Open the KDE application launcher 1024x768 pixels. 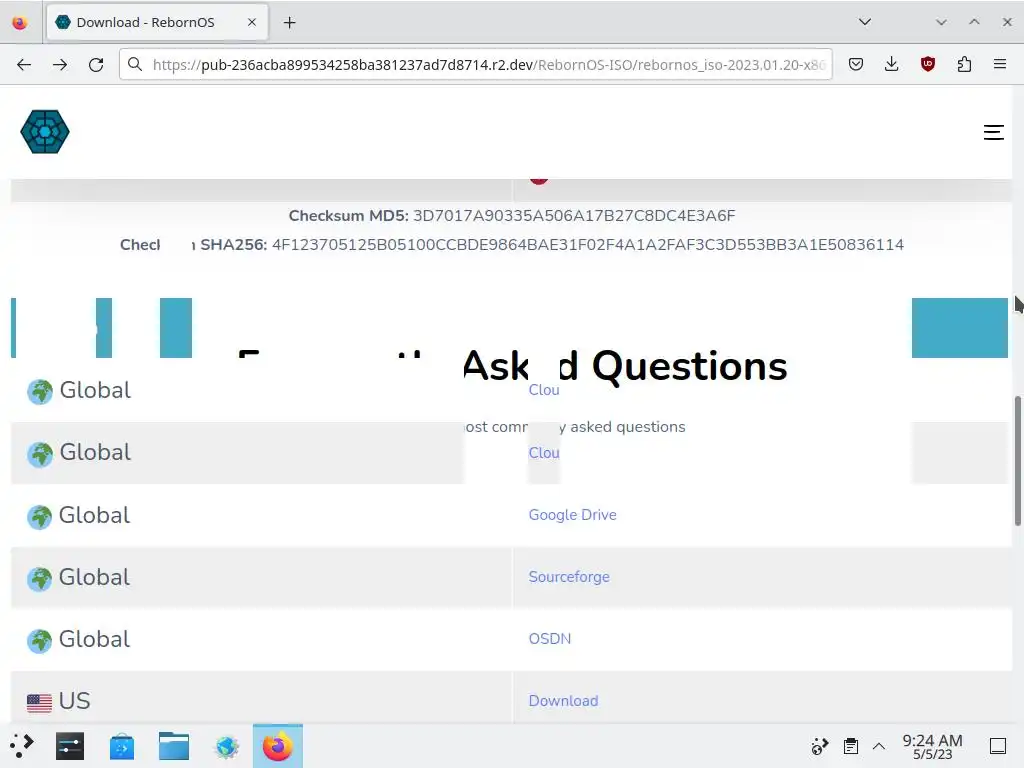[x=22, y=746]
